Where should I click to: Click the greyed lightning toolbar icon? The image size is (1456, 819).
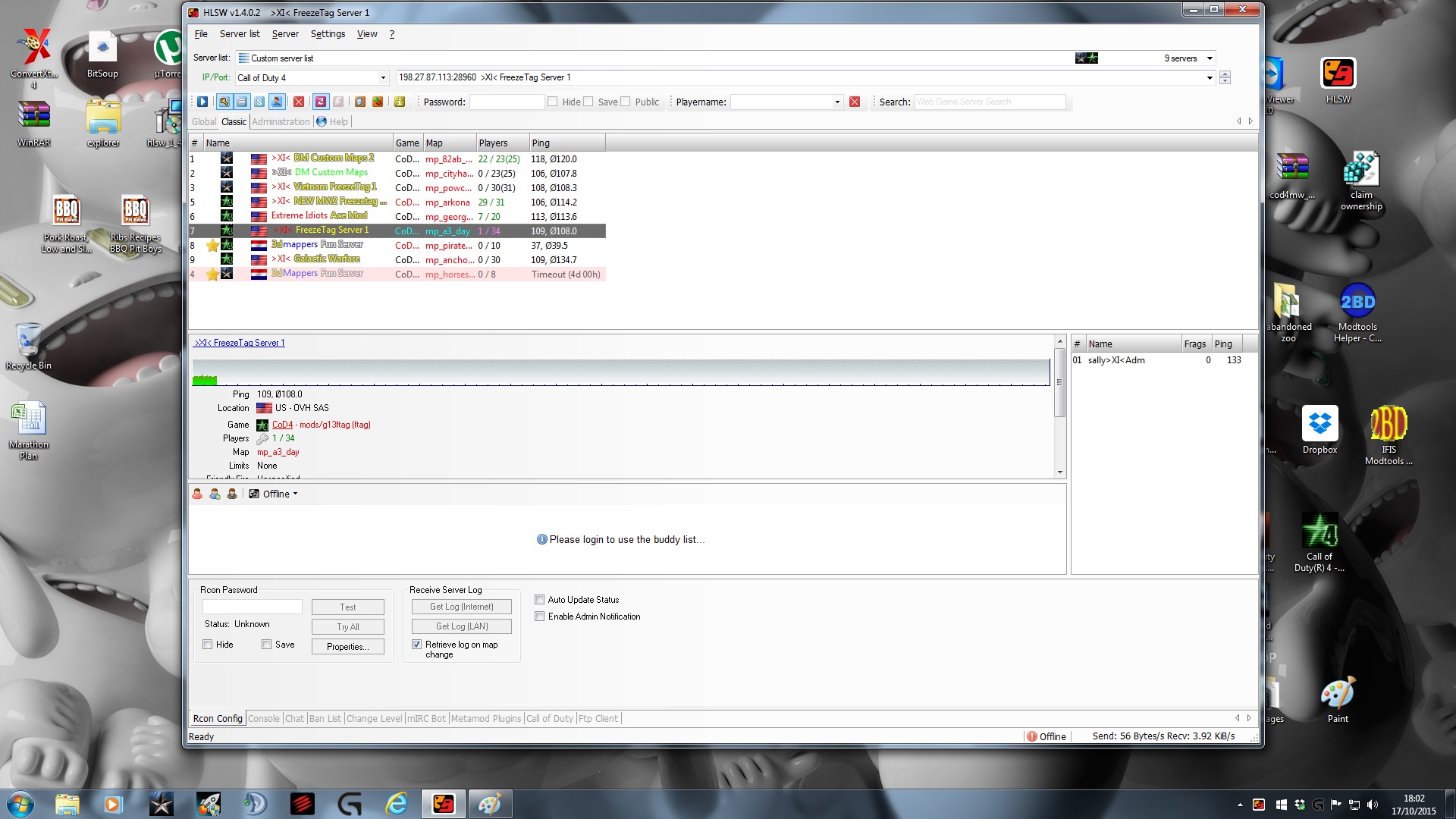pyautogui.click(x=338, y=102)
